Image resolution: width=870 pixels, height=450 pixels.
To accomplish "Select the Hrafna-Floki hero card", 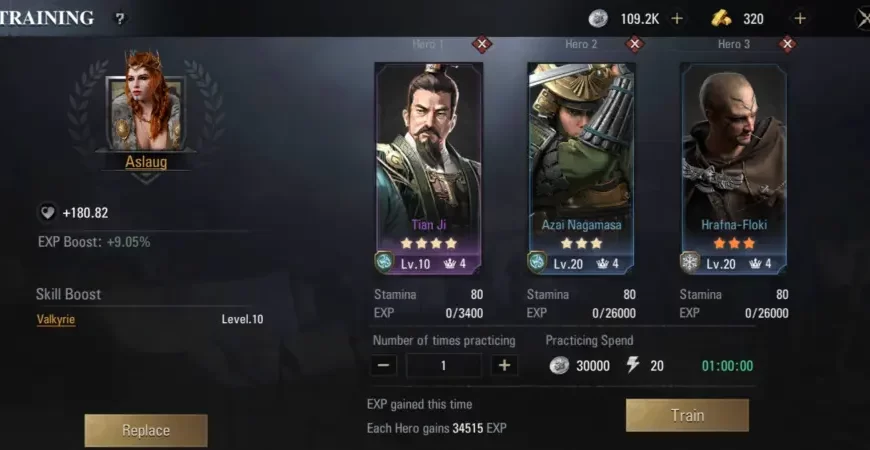I will (734, 168).
